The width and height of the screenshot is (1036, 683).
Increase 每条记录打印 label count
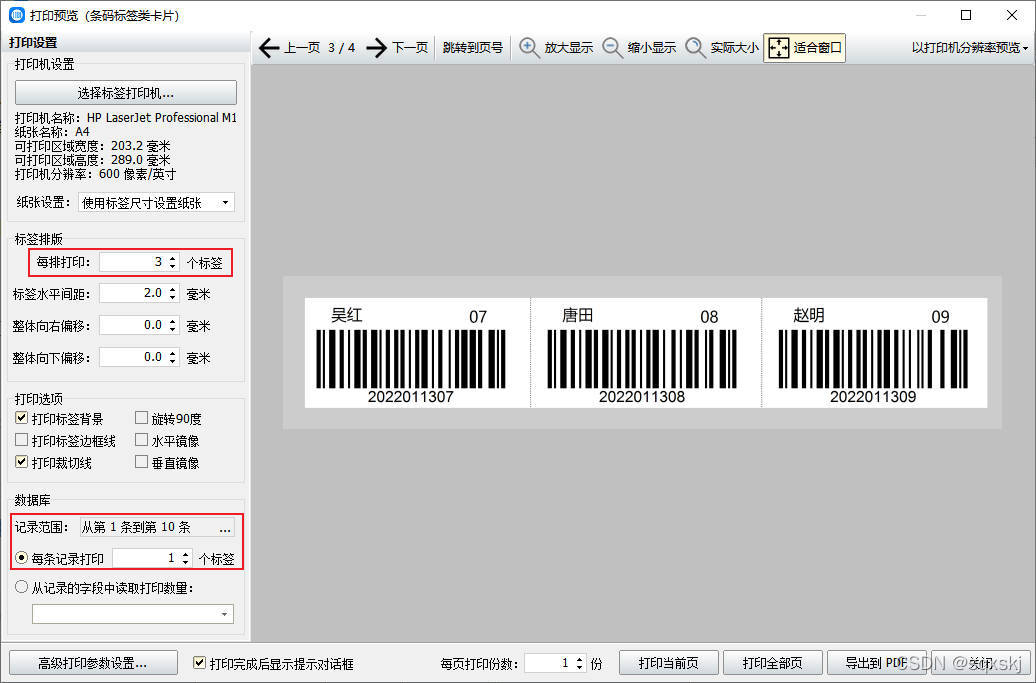point(186,554)
